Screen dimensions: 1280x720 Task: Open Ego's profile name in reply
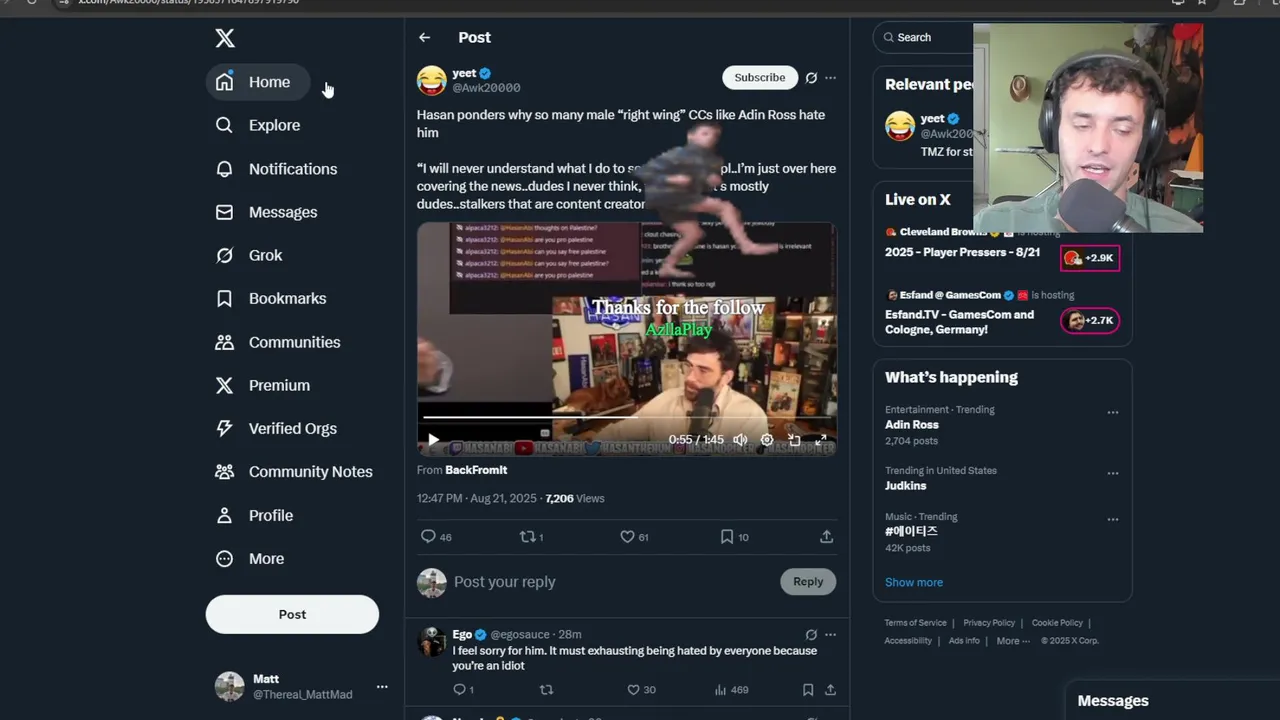point(462,634)
